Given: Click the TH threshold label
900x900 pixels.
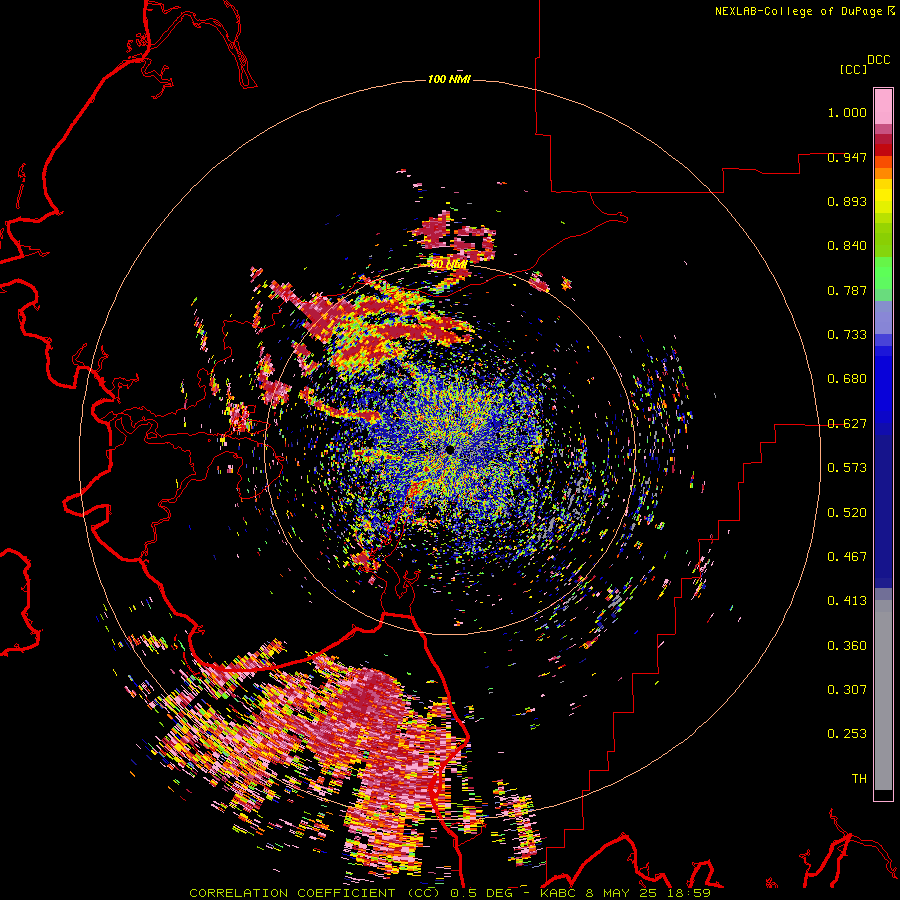Looking at the screenshot, I should [x=859, y=779].
